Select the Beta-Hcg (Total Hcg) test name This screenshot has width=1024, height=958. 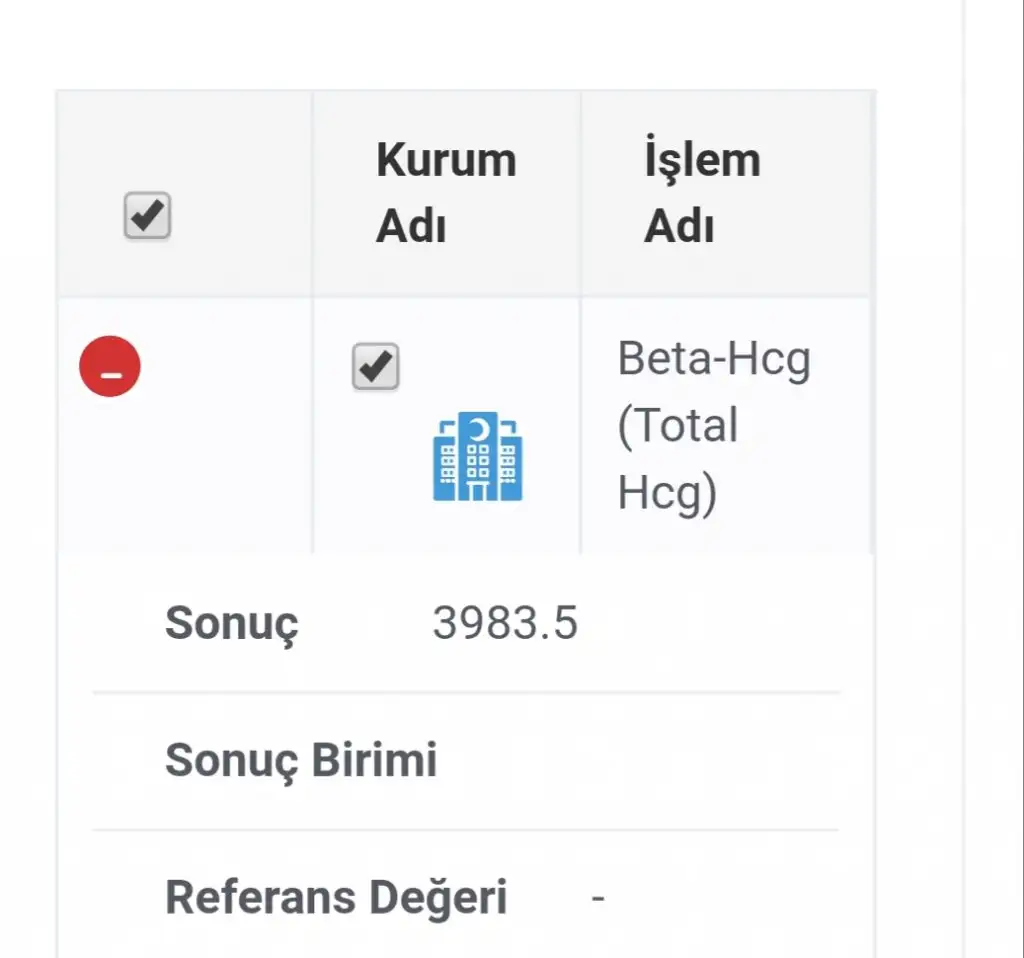coord(713,425)
